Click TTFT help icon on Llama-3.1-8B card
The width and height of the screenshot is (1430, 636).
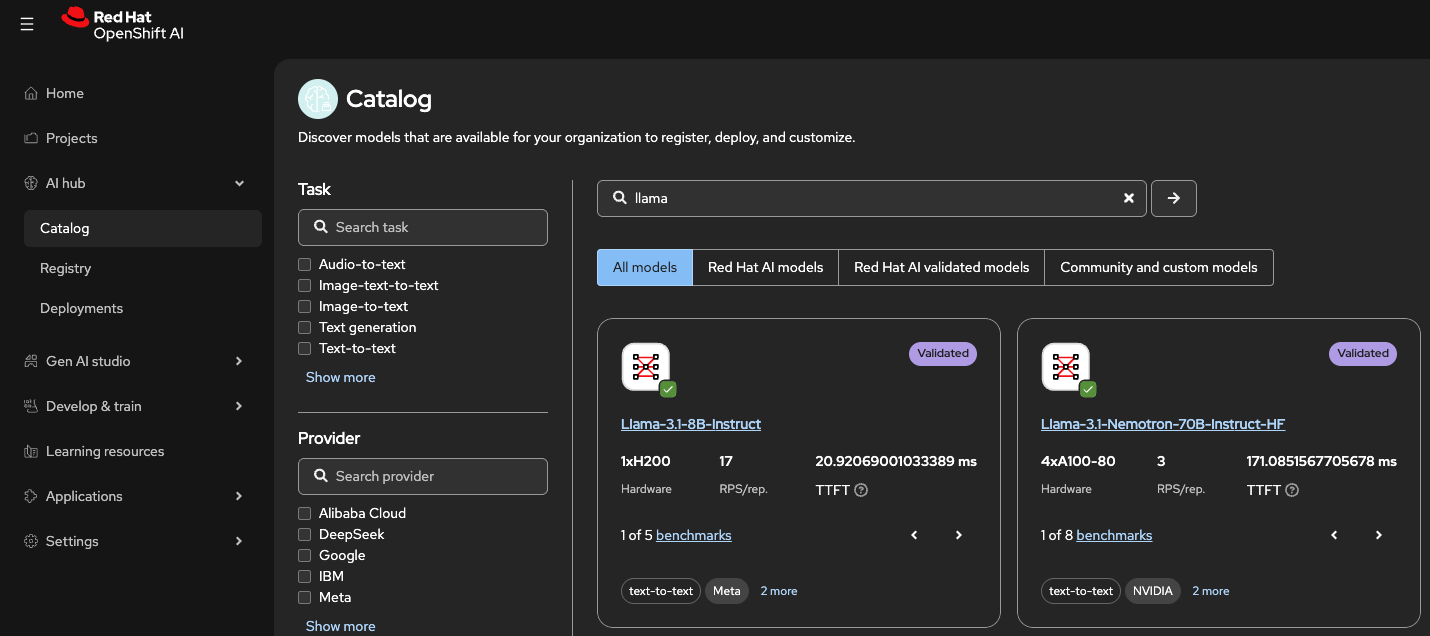point(861,490)
